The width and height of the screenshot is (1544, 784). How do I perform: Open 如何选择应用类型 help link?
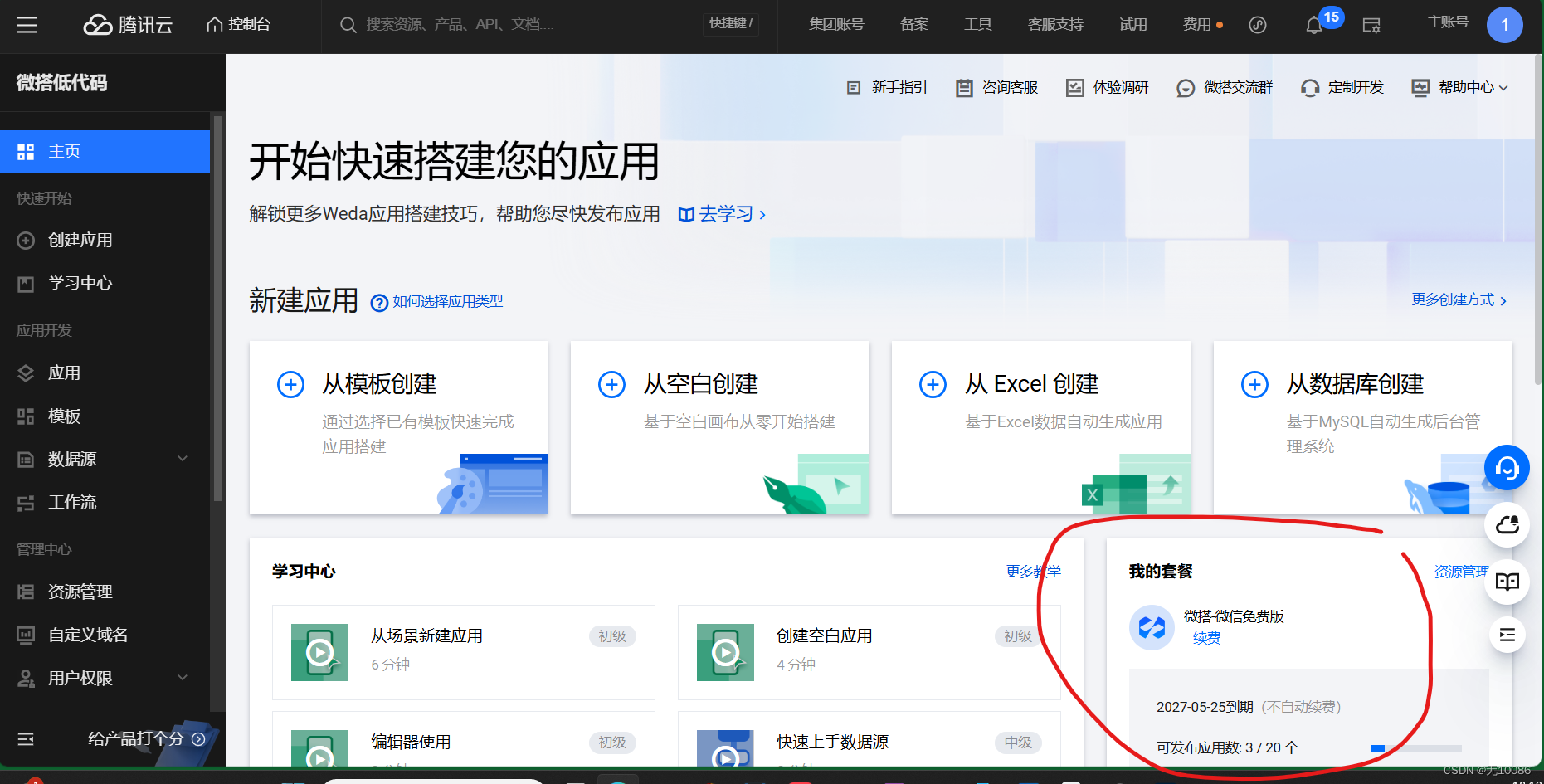point(436,302)
